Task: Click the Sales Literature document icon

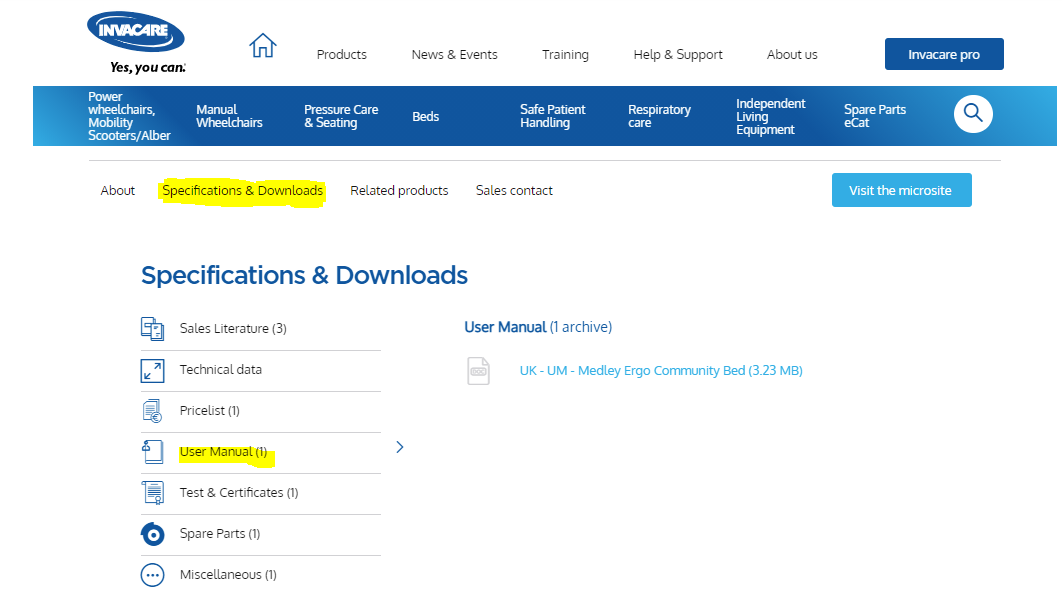Action: (x=153, y=328)
